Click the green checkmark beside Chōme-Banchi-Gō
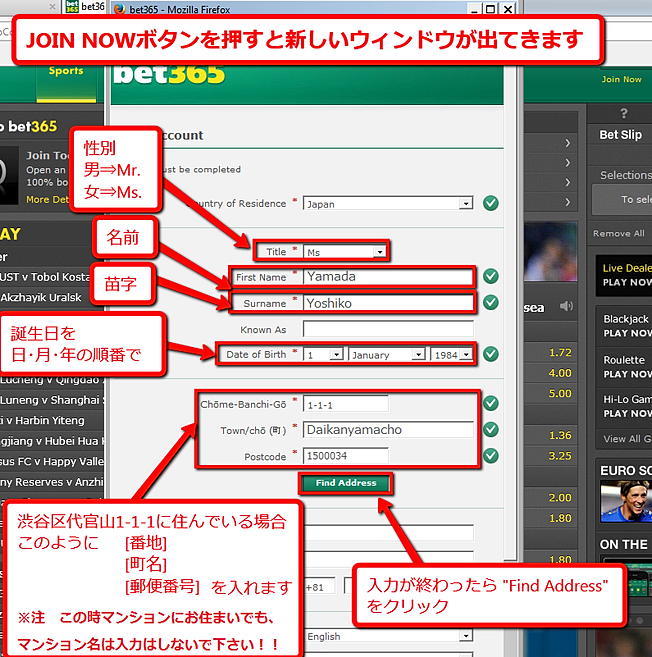Viewport: 652px width, 657px height. click(x=491, y=403)
